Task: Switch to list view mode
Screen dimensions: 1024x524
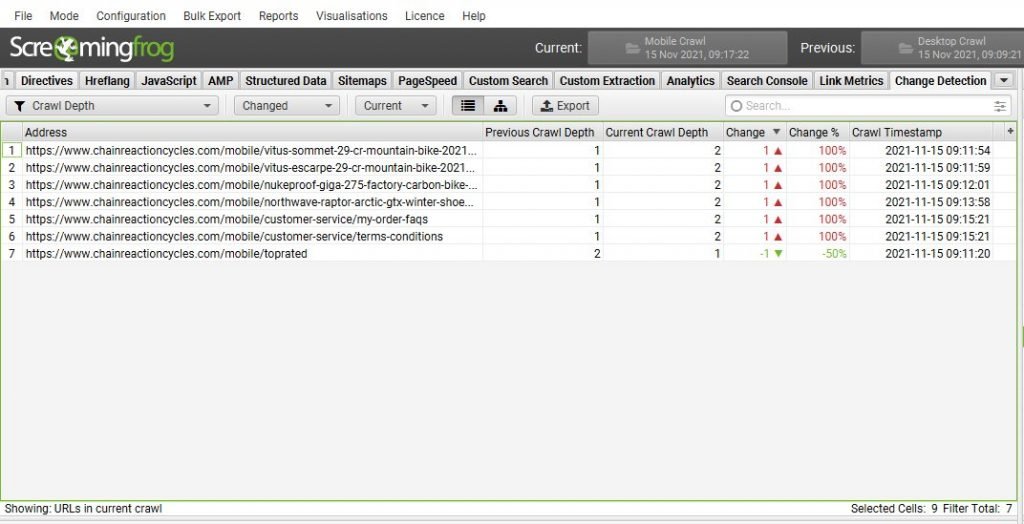Action: tap(467, 105)
